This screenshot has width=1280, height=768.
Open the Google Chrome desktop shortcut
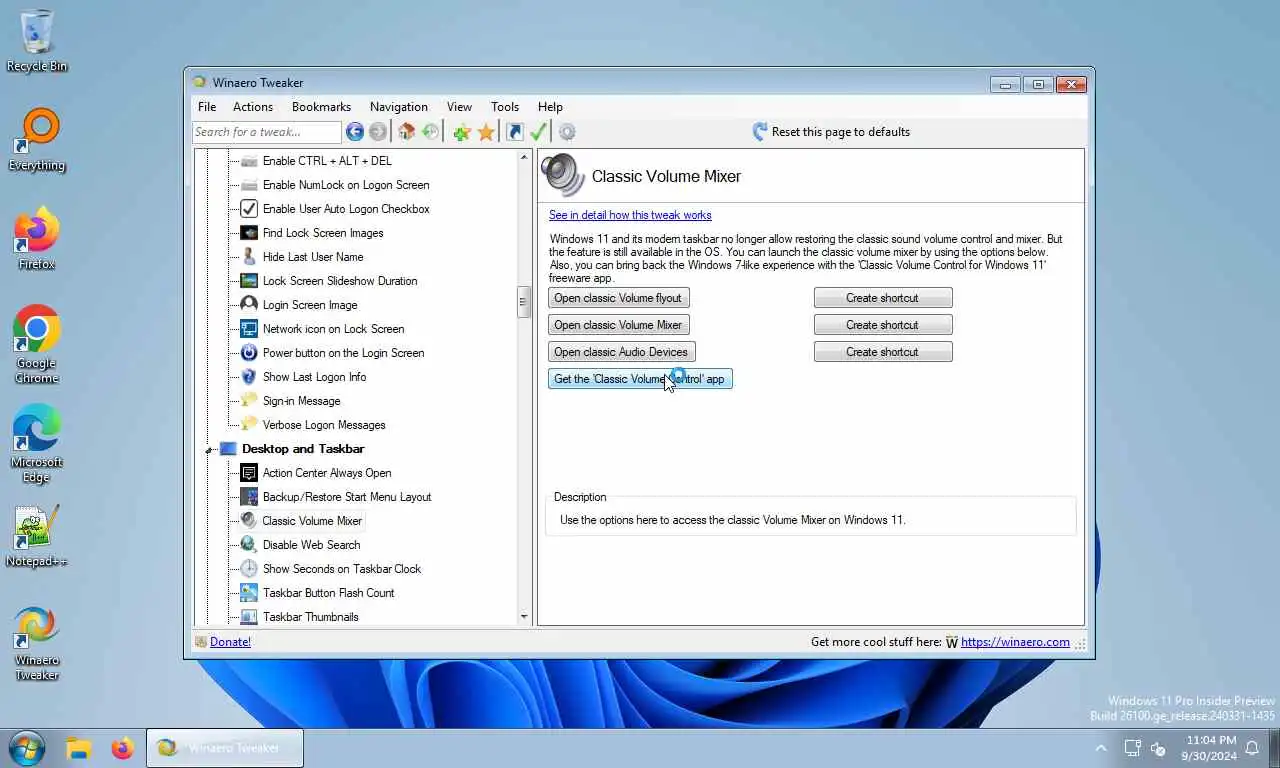coord(37,345)
